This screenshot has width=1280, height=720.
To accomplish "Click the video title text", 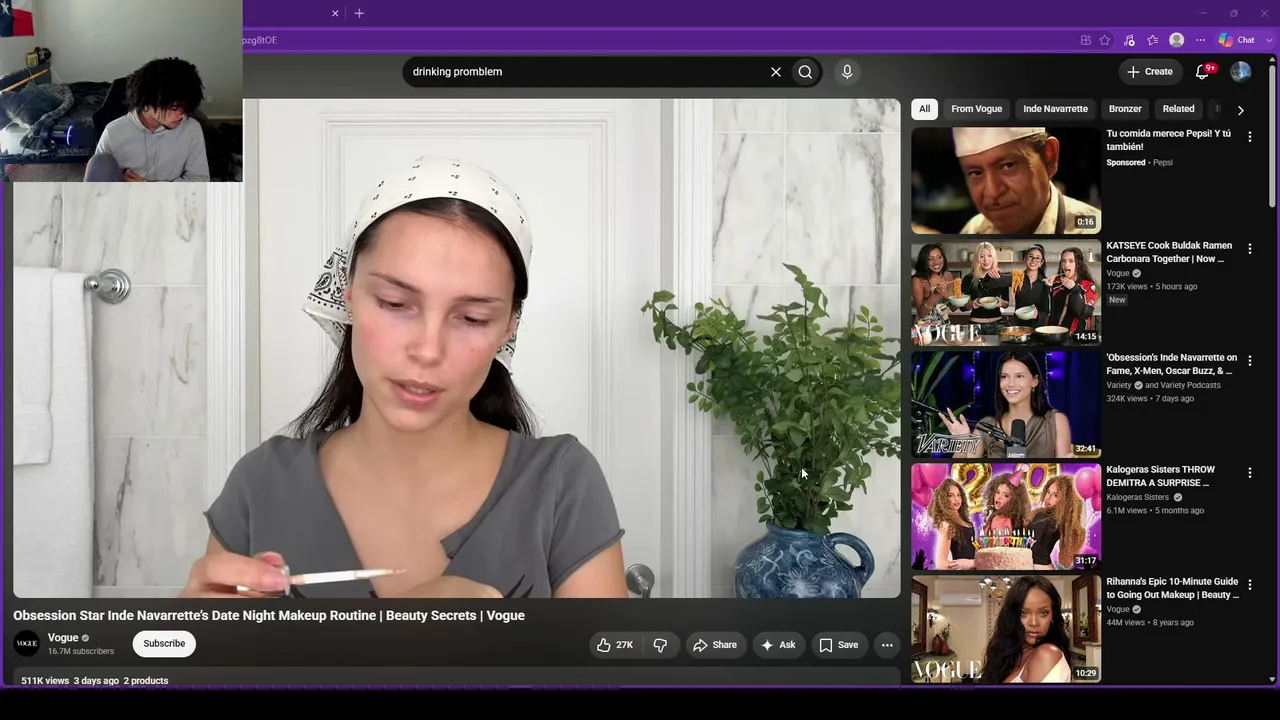I will 269,615.
